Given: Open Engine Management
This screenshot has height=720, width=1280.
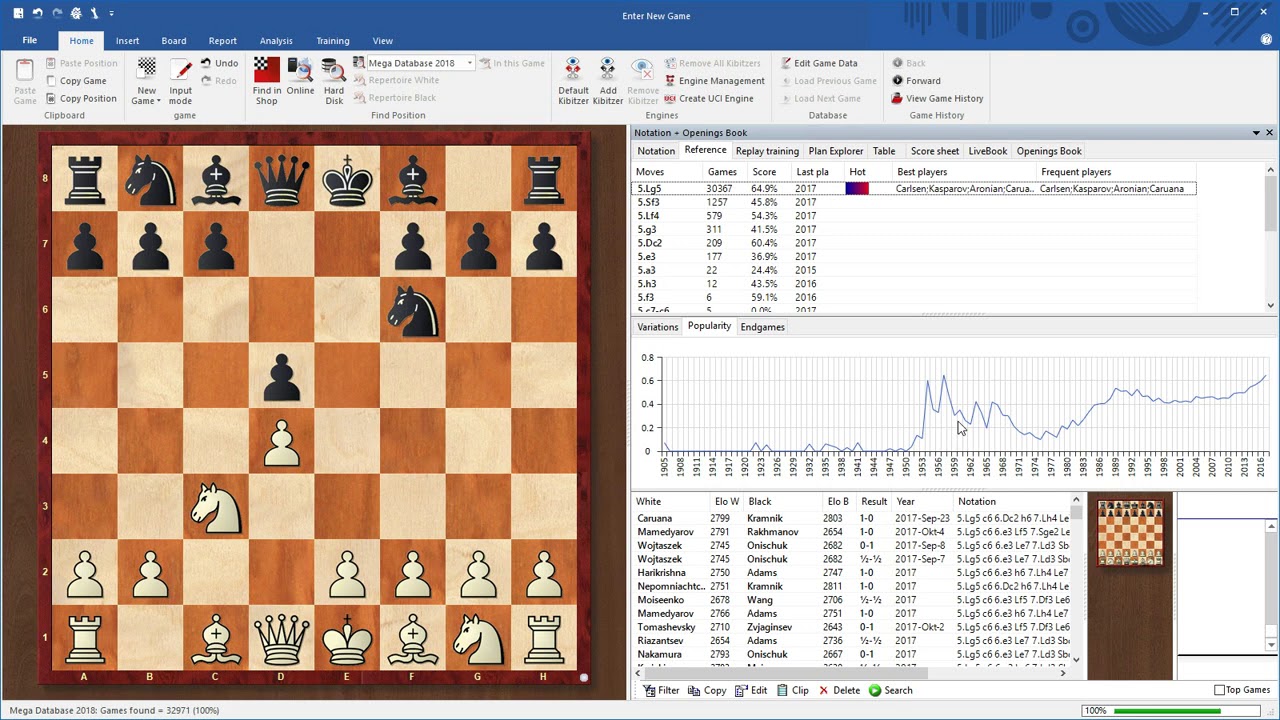Looking at the screenshot, I should [x=713, y=81].
